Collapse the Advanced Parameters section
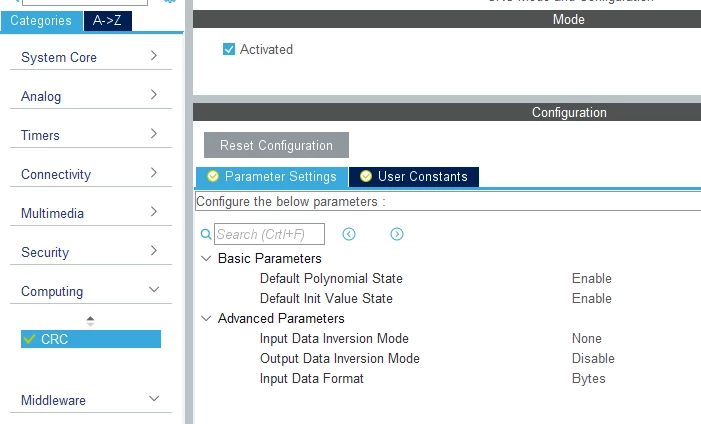The width and height of the screenshot is (701, 424). (x=206, y=318)
